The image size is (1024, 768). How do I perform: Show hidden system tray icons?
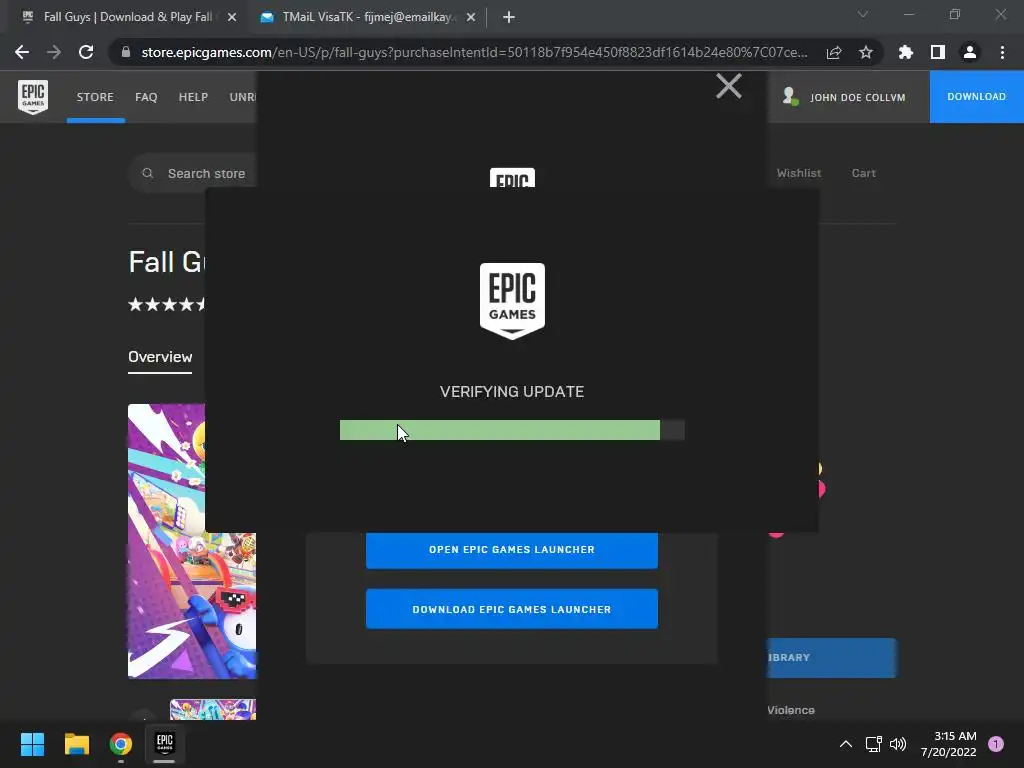(846, 744)
